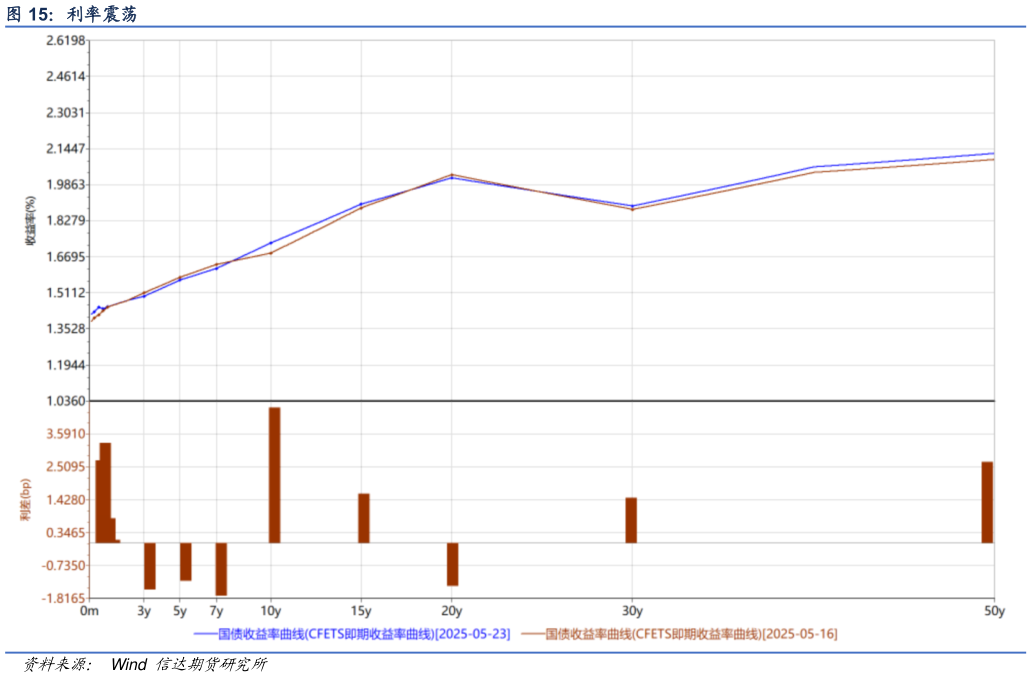Select the spread bar at 30y

631,520
